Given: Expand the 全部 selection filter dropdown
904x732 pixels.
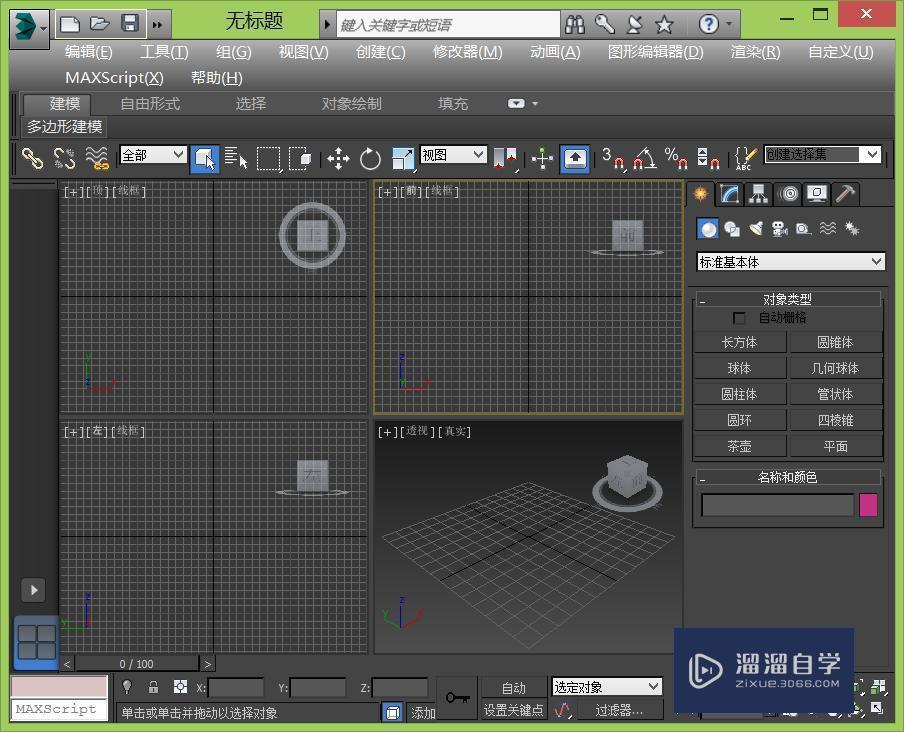Looking at the screenshot, I should coord(153,155).
